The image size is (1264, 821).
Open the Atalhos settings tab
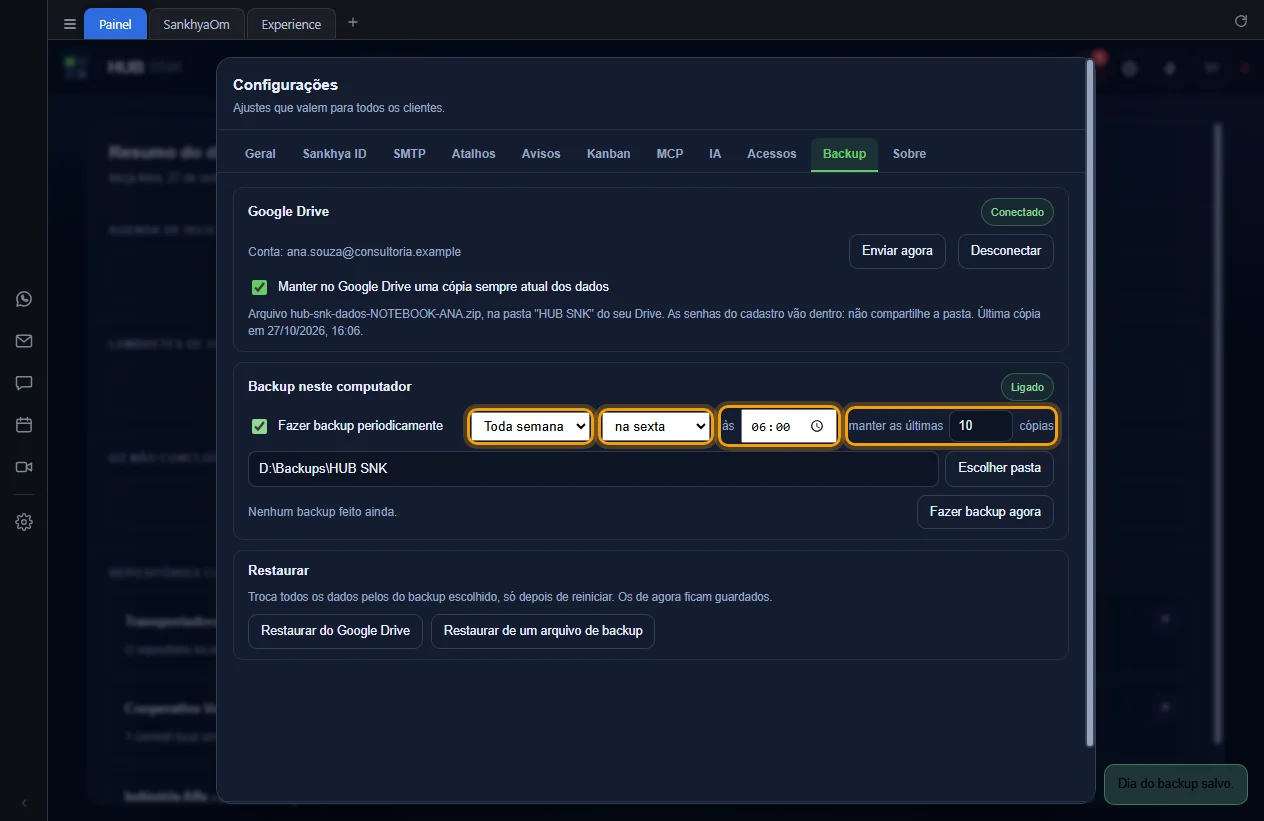[473, 154]
